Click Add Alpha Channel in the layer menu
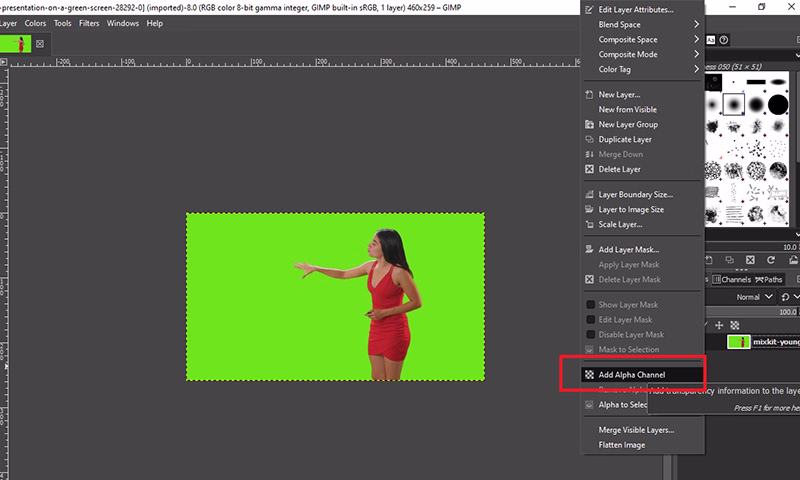 pos(642,374)
